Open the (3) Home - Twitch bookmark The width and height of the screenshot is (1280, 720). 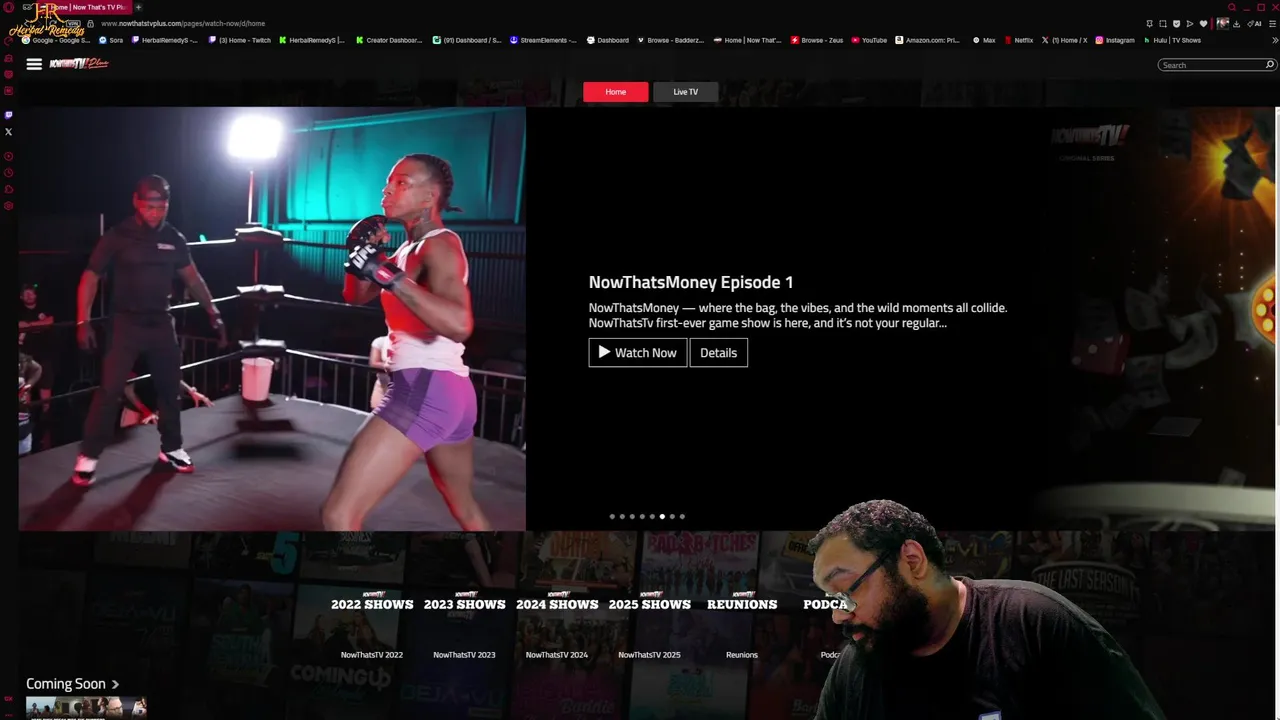coord(240,40)
